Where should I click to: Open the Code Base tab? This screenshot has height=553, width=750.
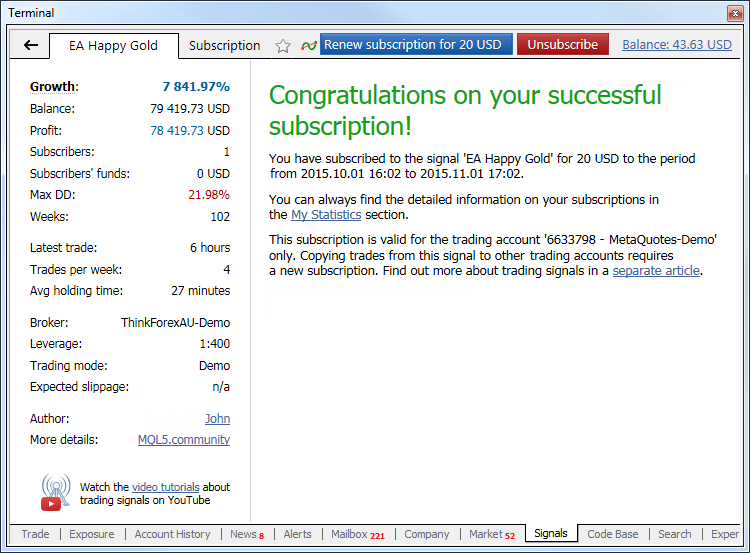pyautogui.click(x=613, y=534)
